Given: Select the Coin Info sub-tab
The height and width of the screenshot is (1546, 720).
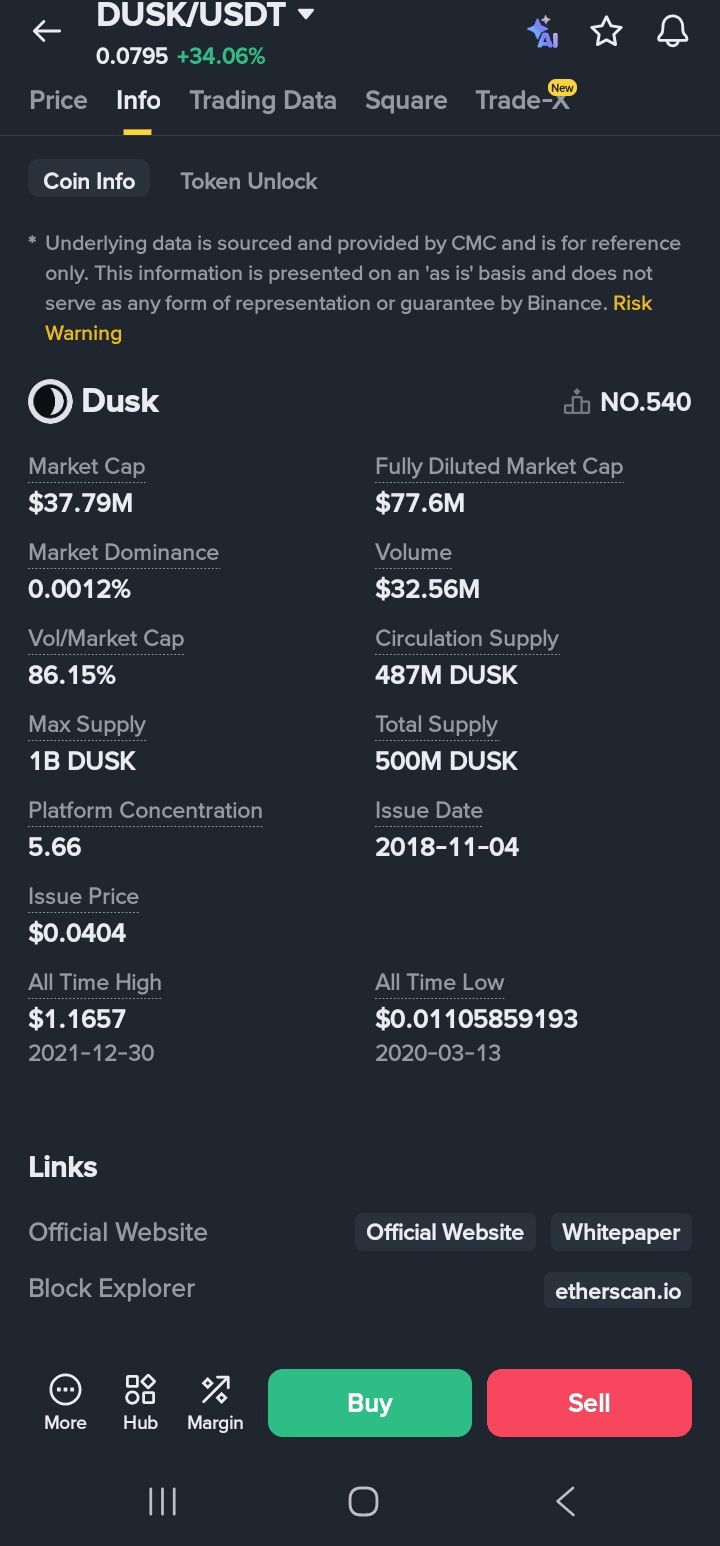Looking at the screenshot, I should [89, 181].
